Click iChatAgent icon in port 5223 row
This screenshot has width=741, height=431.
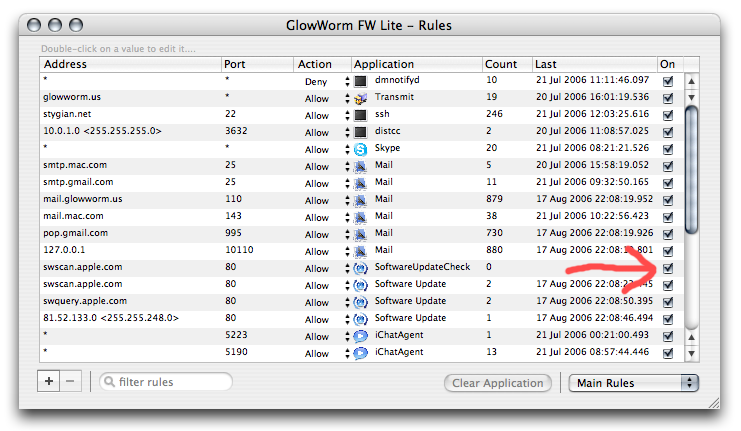point(360,336)
